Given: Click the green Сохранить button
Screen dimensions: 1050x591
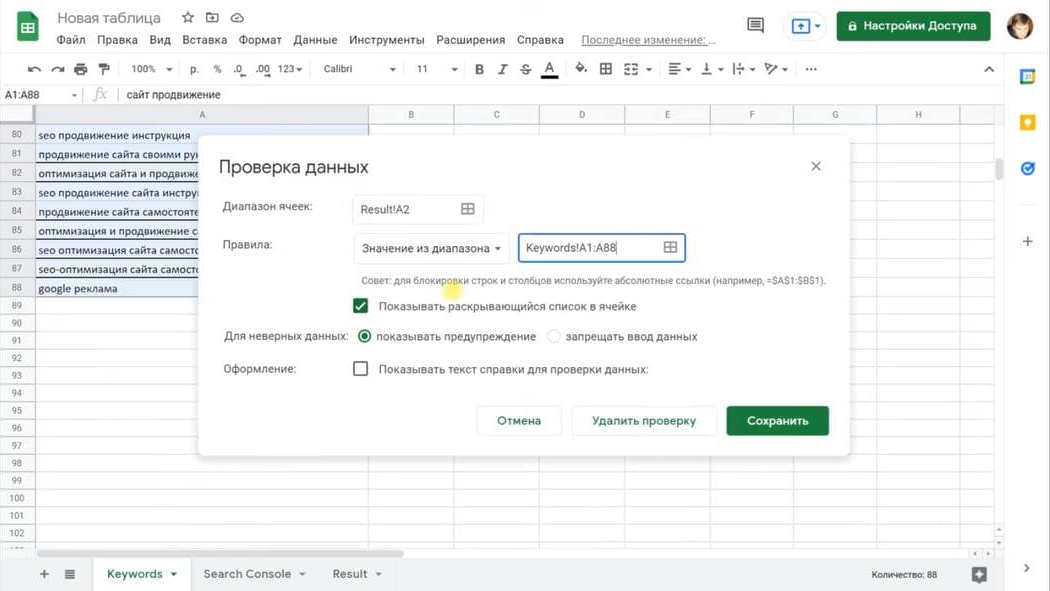Looking at the screenshot, I should pyautogui.click(x=777, y=421).
